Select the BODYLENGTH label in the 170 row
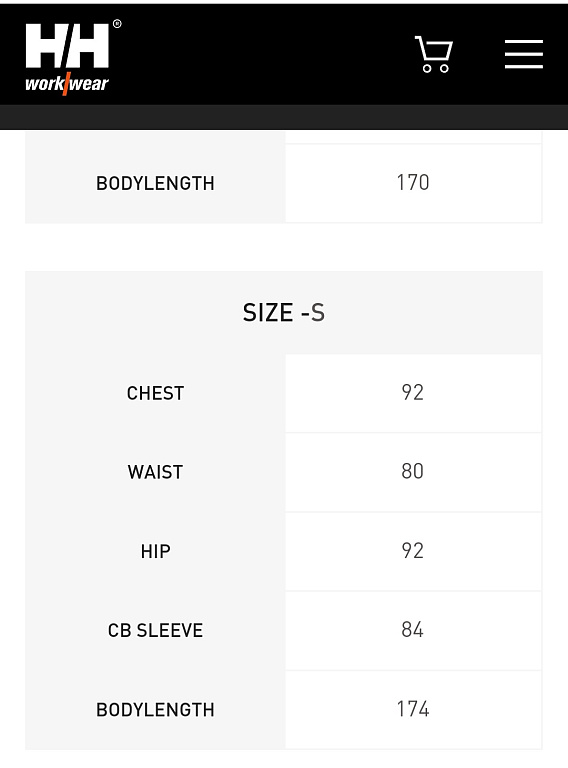 [155, 183]
